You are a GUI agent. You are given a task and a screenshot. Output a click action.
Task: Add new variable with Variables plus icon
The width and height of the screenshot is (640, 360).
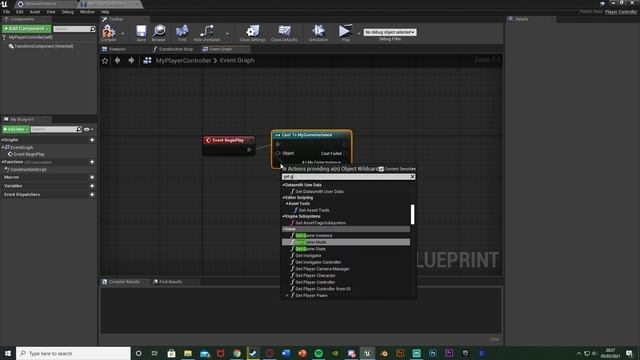tap(92, 186)
